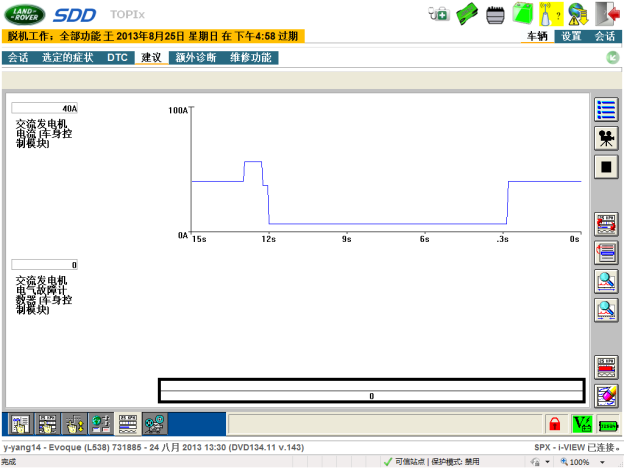Click the video camera record icon
This screenshot has width=624, height=468.
click(x=606, y=138)
